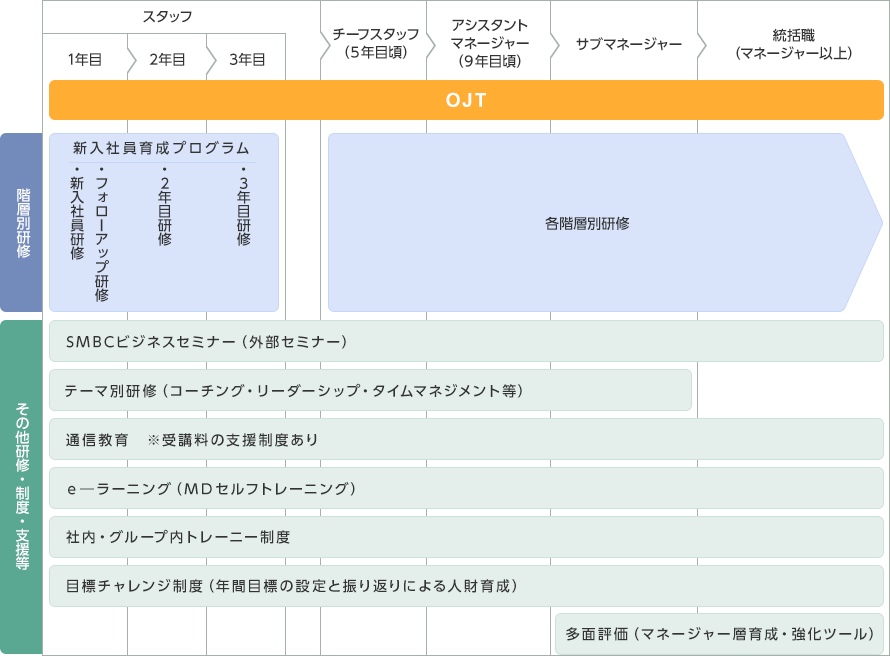Click the 通信教育 bar
Image resolution: width=890 pixels, height=656 pixels.
pyautogui.click(x=466, y=439)
